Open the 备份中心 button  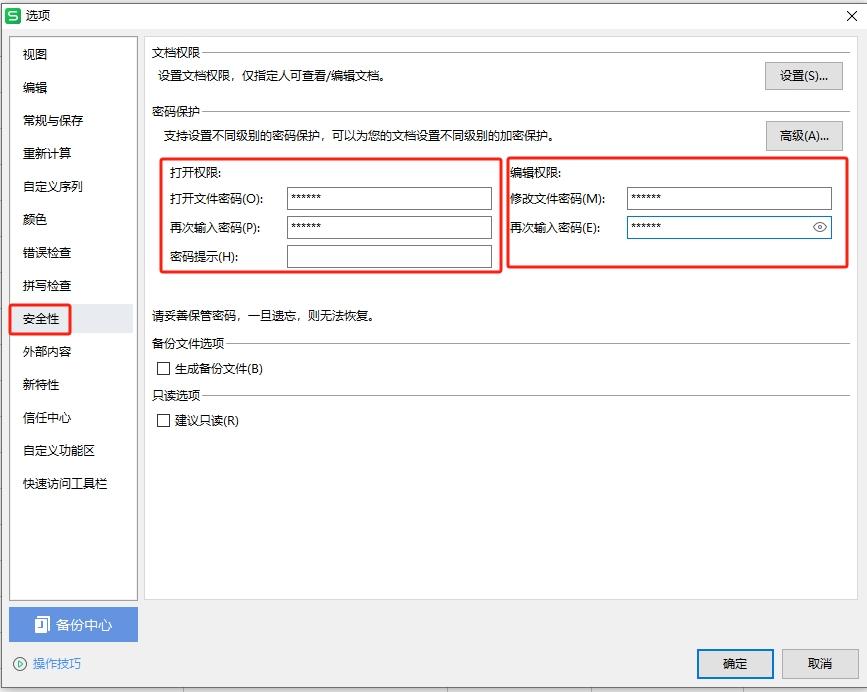tap(74, 625)
